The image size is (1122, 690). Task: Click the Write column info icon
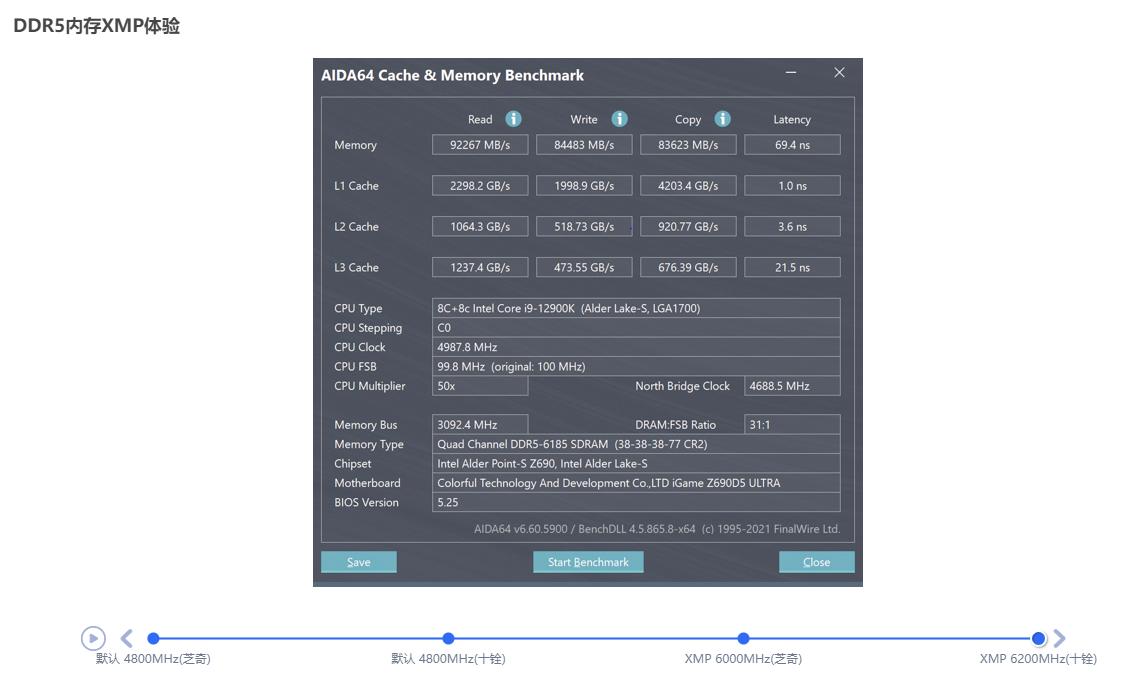(619, 119)
